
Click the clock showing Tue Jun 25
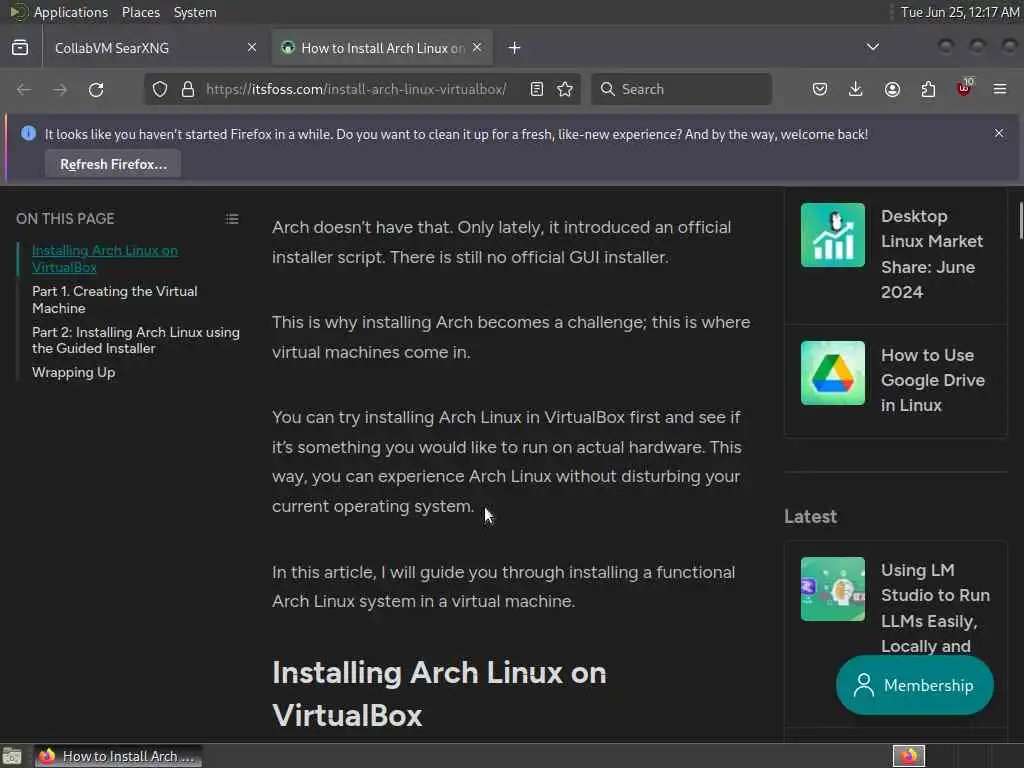coord(959,12)
